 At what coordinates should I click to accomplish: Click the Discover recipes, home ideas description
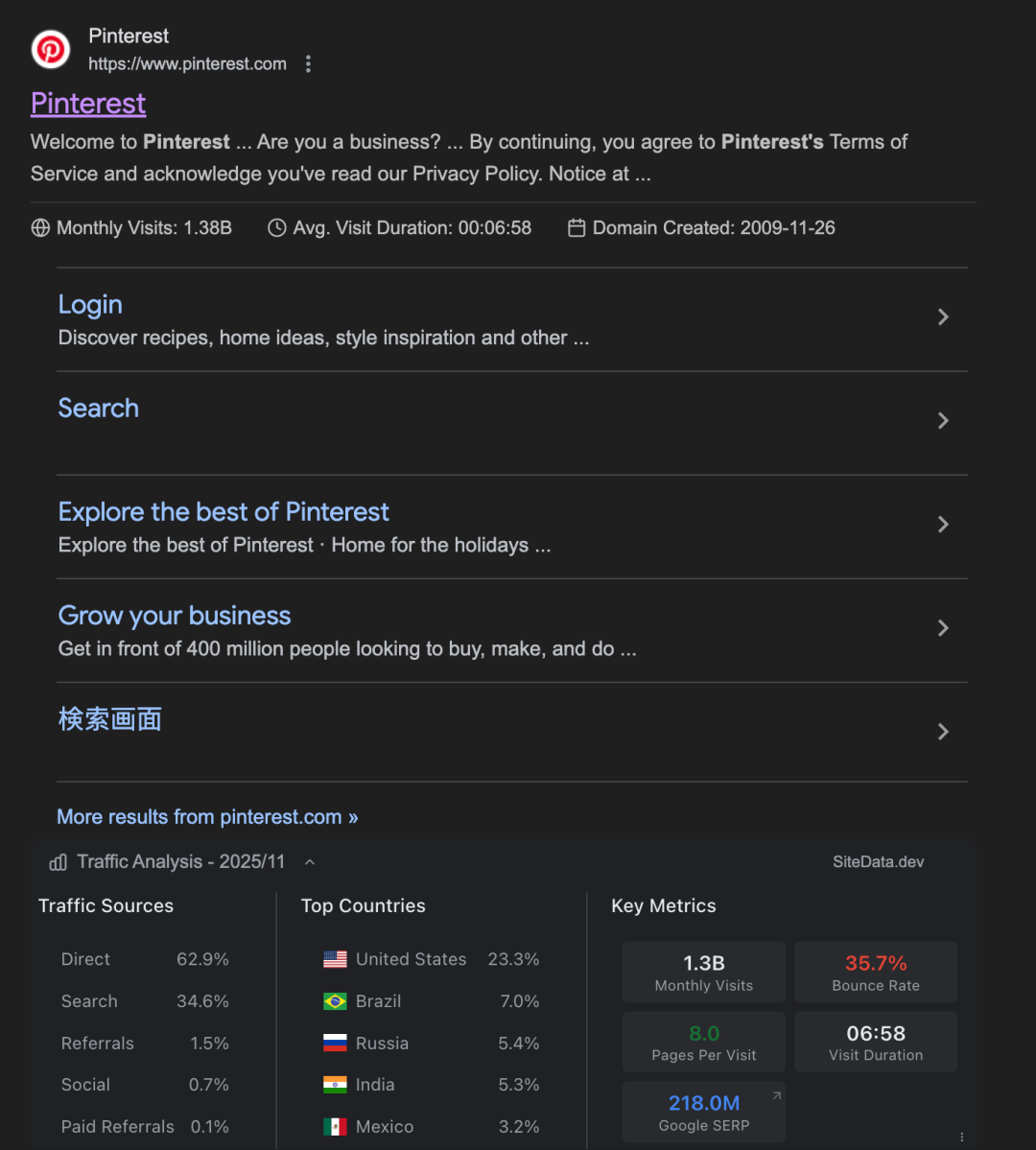[x=323, y=339]
